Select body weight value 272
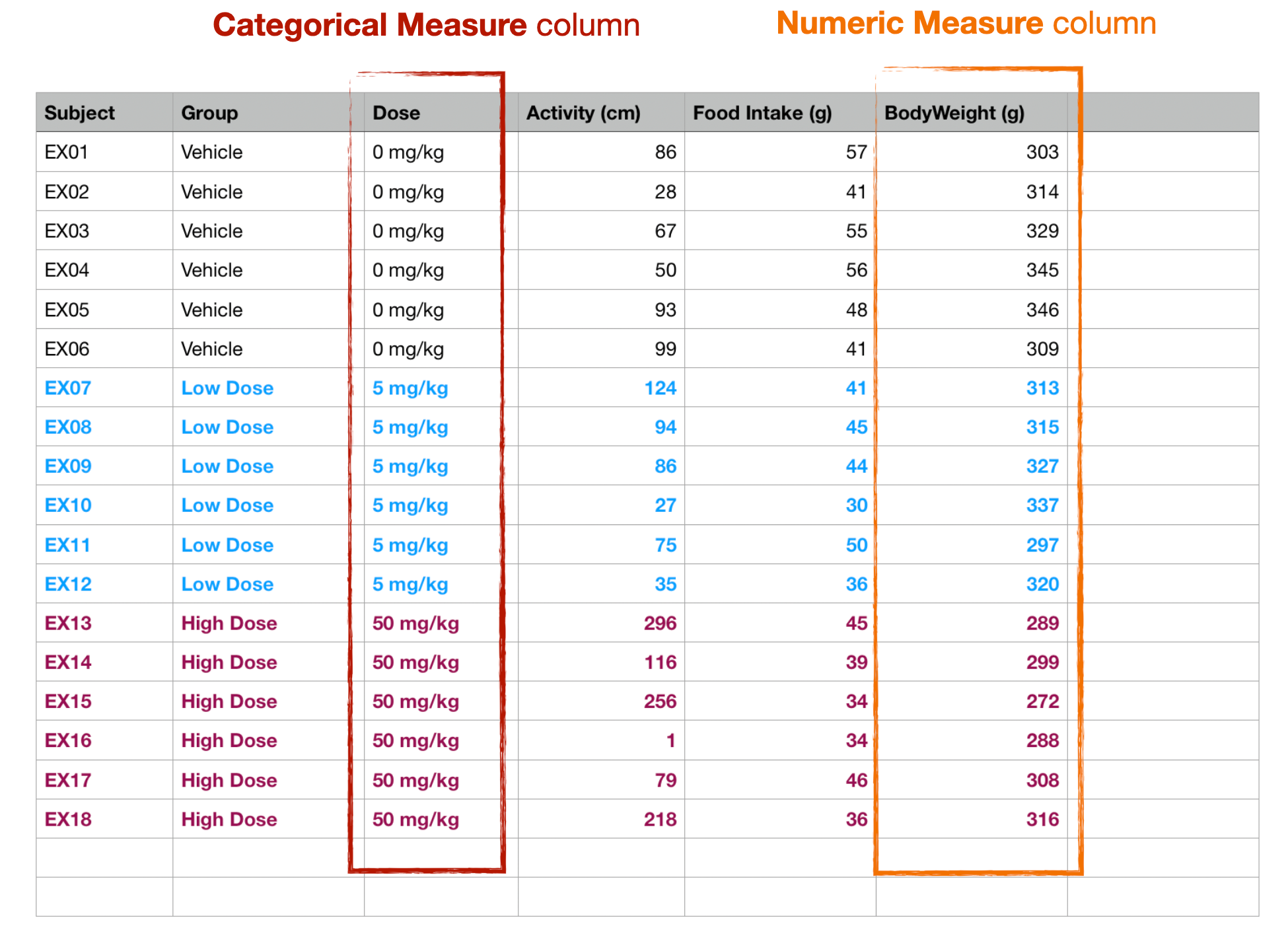The width and height of the screenshot is (1288, 926). (x=972, y=701)
